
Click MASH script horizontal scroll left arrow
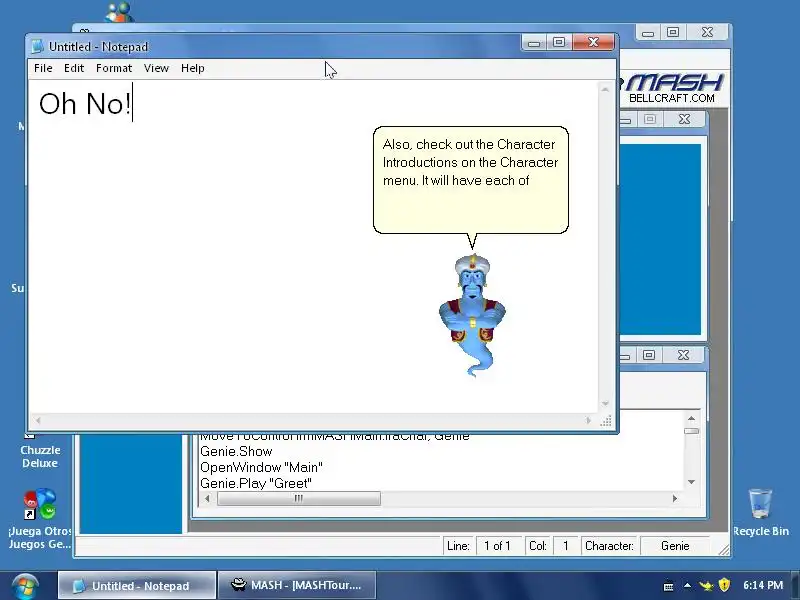click(207, 498)
